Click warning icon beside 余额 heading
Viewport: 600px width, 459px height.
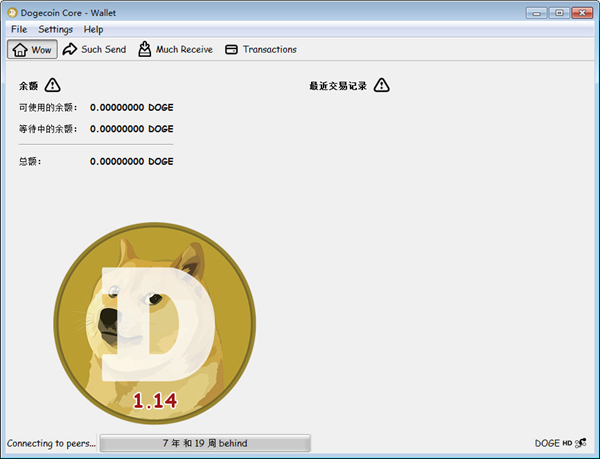click(53, 86)
